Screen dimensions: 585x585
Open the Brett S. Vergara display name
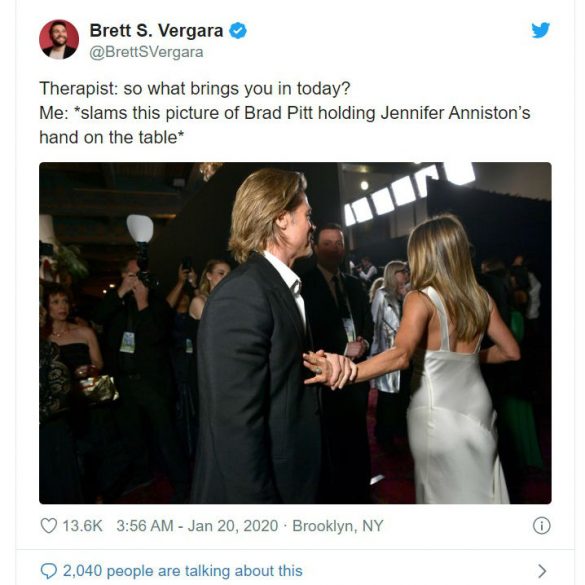tap(156, 31)
